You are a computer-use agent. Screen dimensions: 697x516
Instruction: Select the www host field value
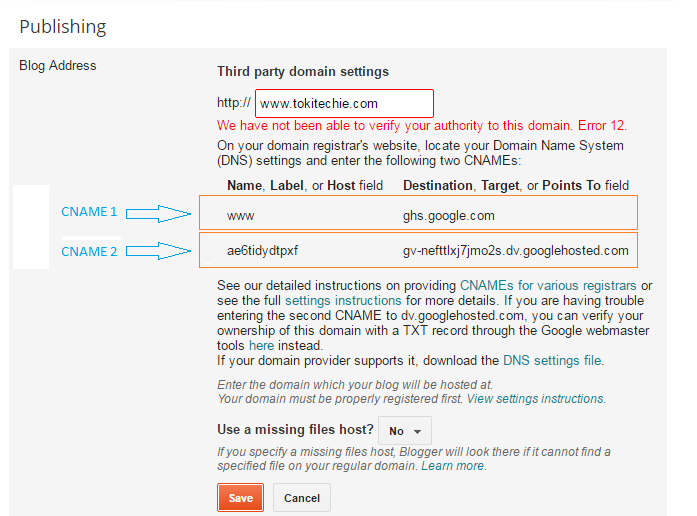point(240,215)
